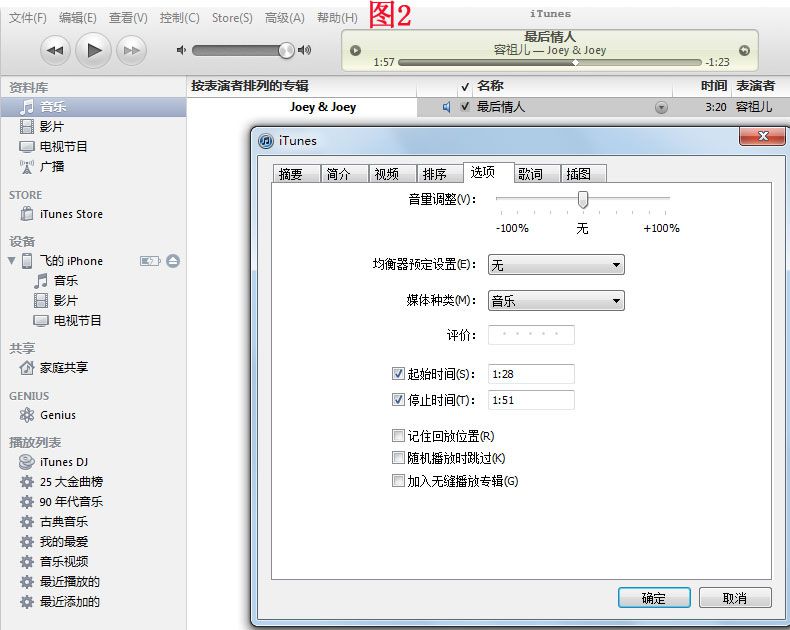Screen dimensions: 790x630
Task: Seek along the song progress bar
Action: point(549,62)
